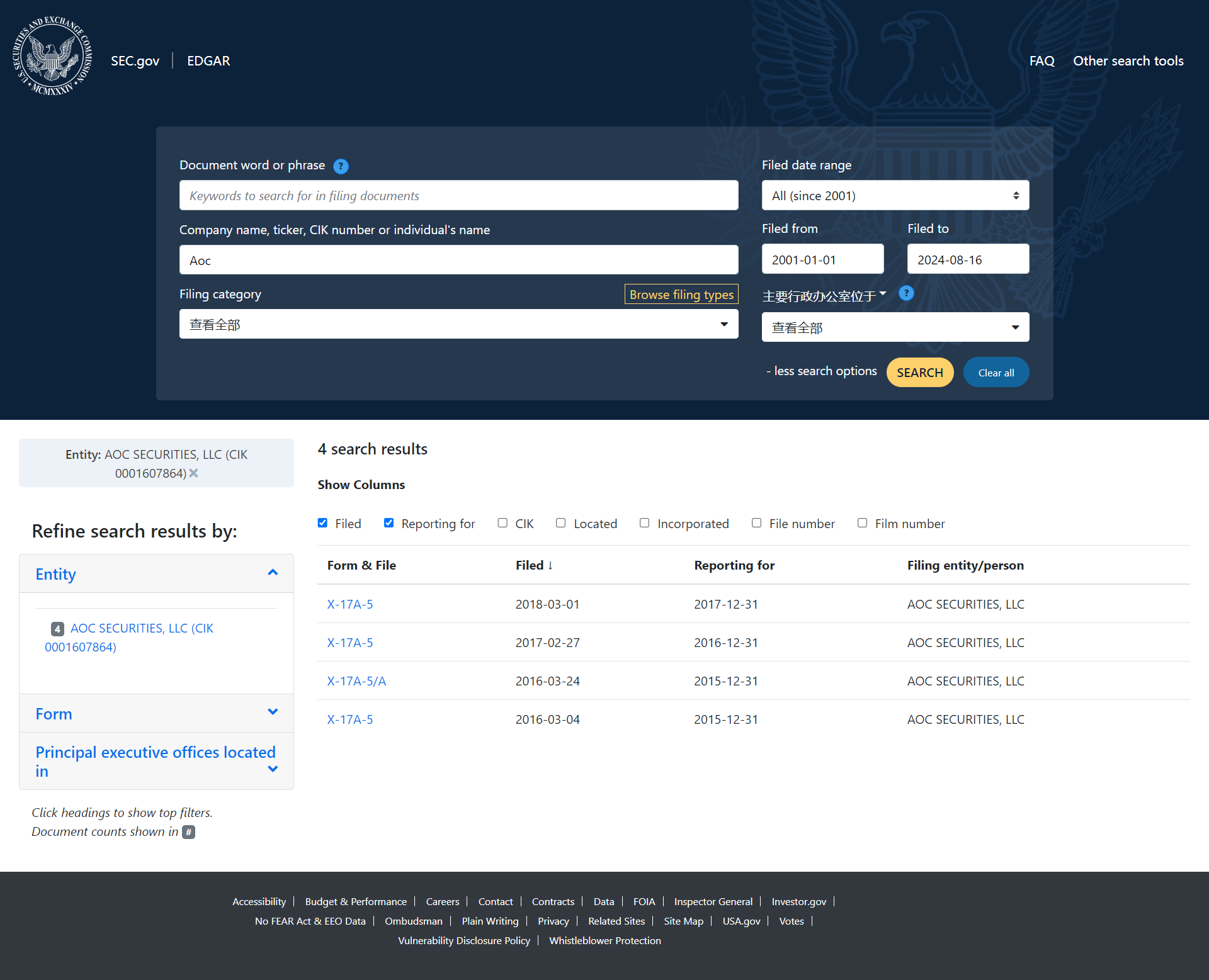Screen dimensions: 1209x980
Task: Click the '4 search results' heading
Action: (x=373, y=449)
